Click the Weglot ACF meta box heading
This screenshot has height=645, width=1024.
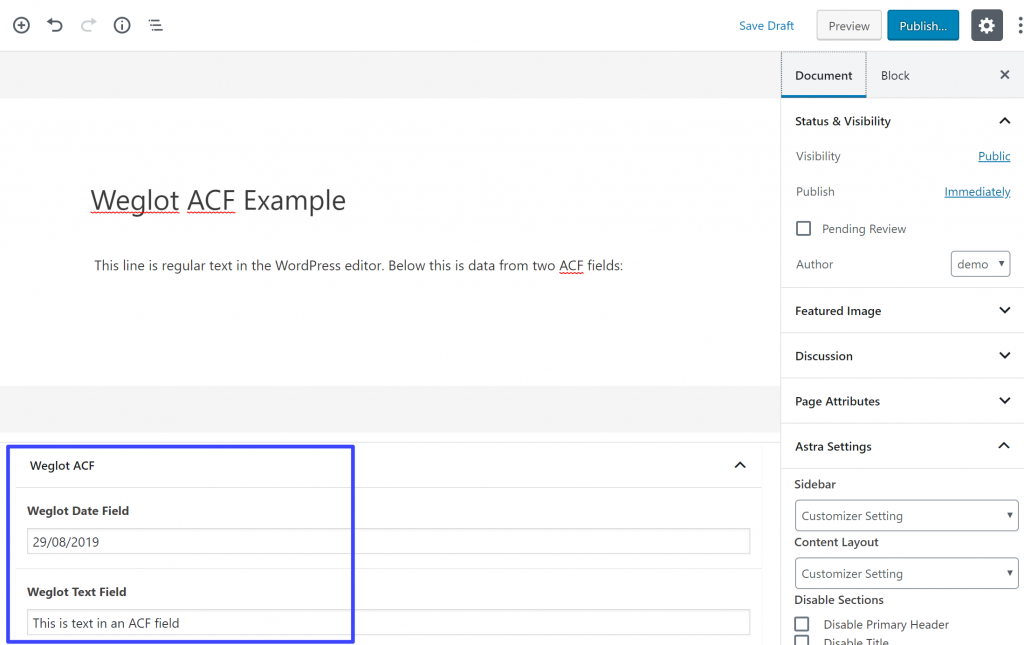click(x=62, y=465)
